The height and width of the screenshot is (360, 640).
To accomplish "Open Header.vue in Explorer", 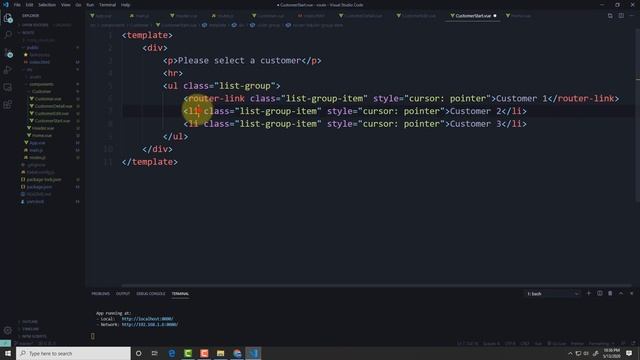I will click(43, 128).
